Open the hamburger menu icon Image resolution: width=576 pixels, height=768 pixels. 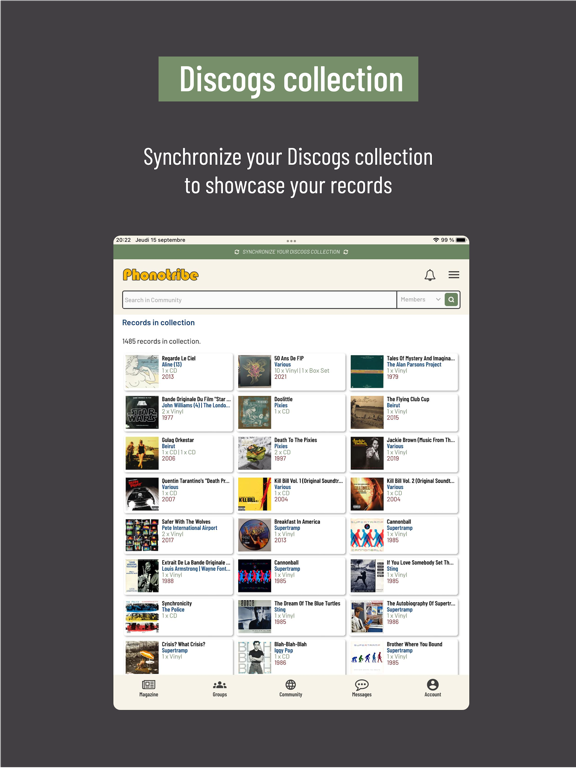454,275
